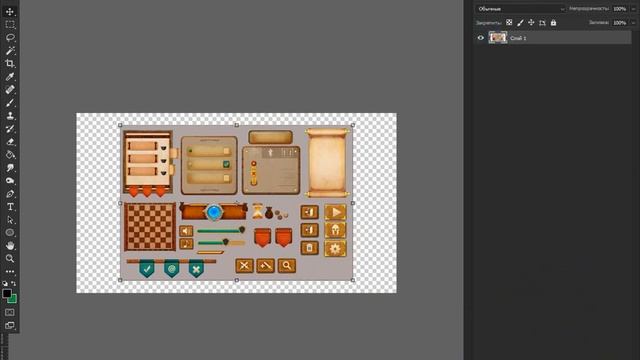Lock image pixels with brush icon
The image size is (640, 360).
pos(520,23)
